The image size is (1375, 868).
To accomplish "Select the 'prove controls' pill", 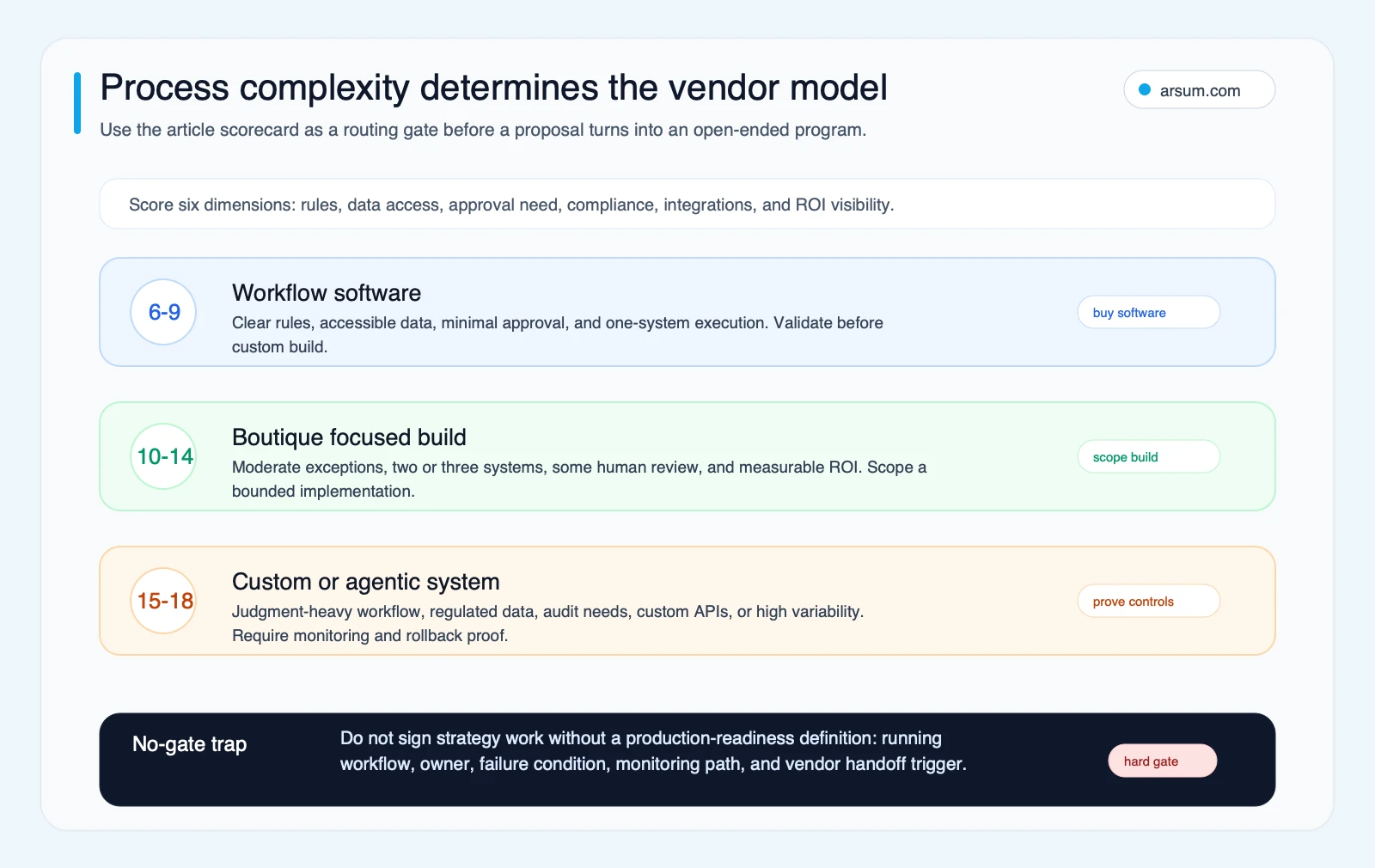I will click(x=1148, y=601).
